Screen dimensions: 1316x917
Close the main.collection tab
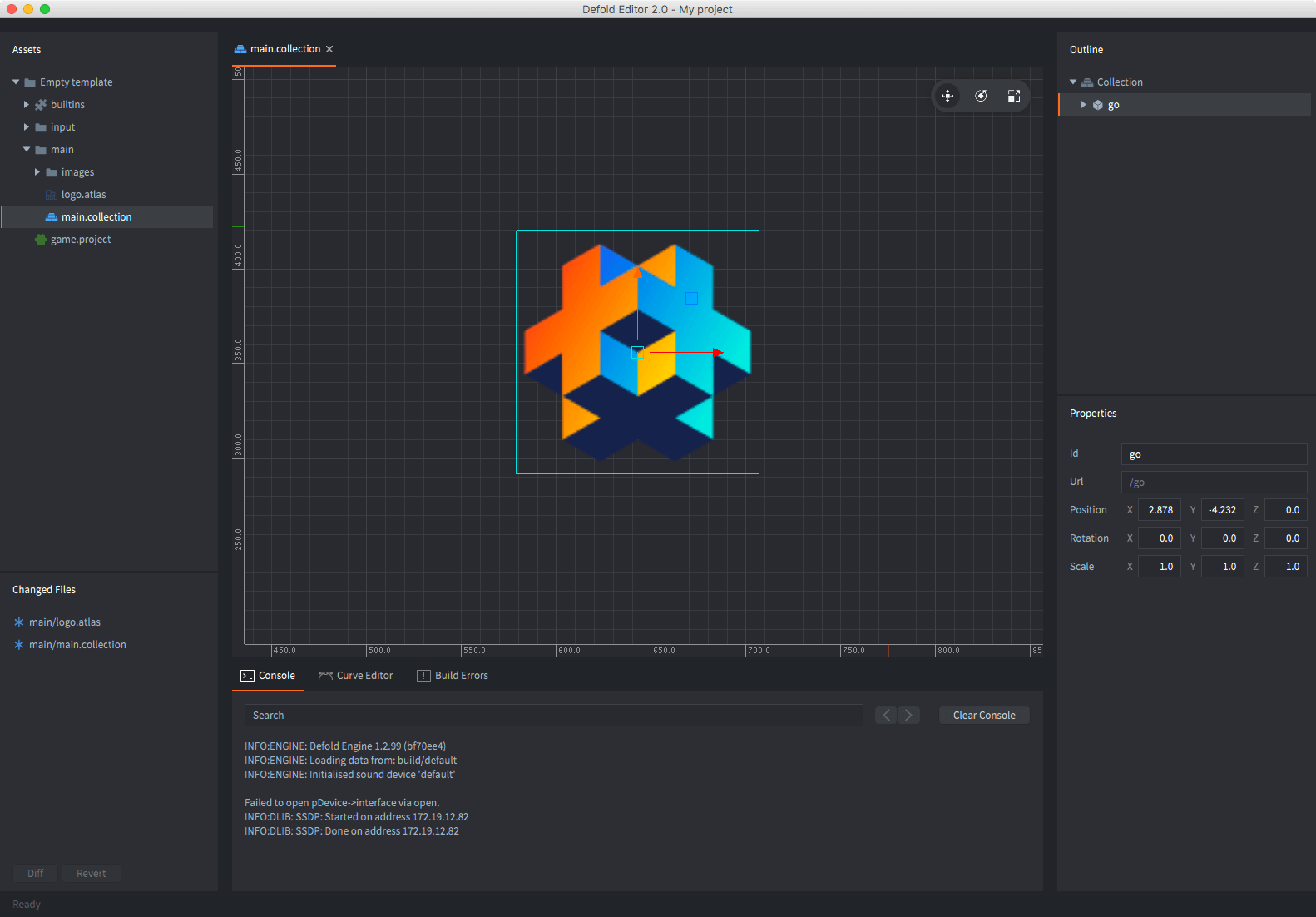coord(329,49)
